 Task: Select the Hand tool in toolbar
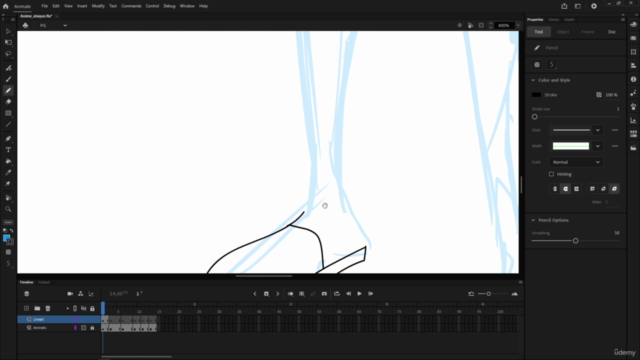pyautogui.click(x=8, y=198)
